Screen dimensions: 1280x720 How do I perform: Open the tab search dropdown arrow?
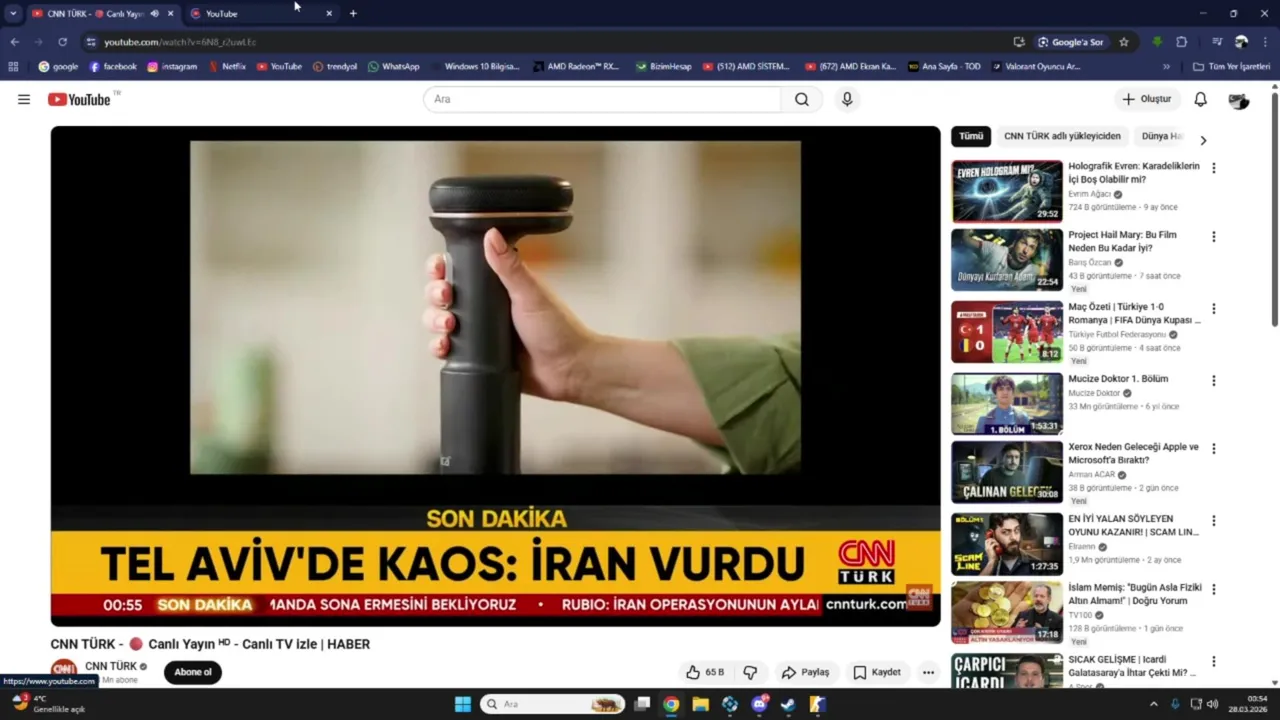[x=13, y=13]
